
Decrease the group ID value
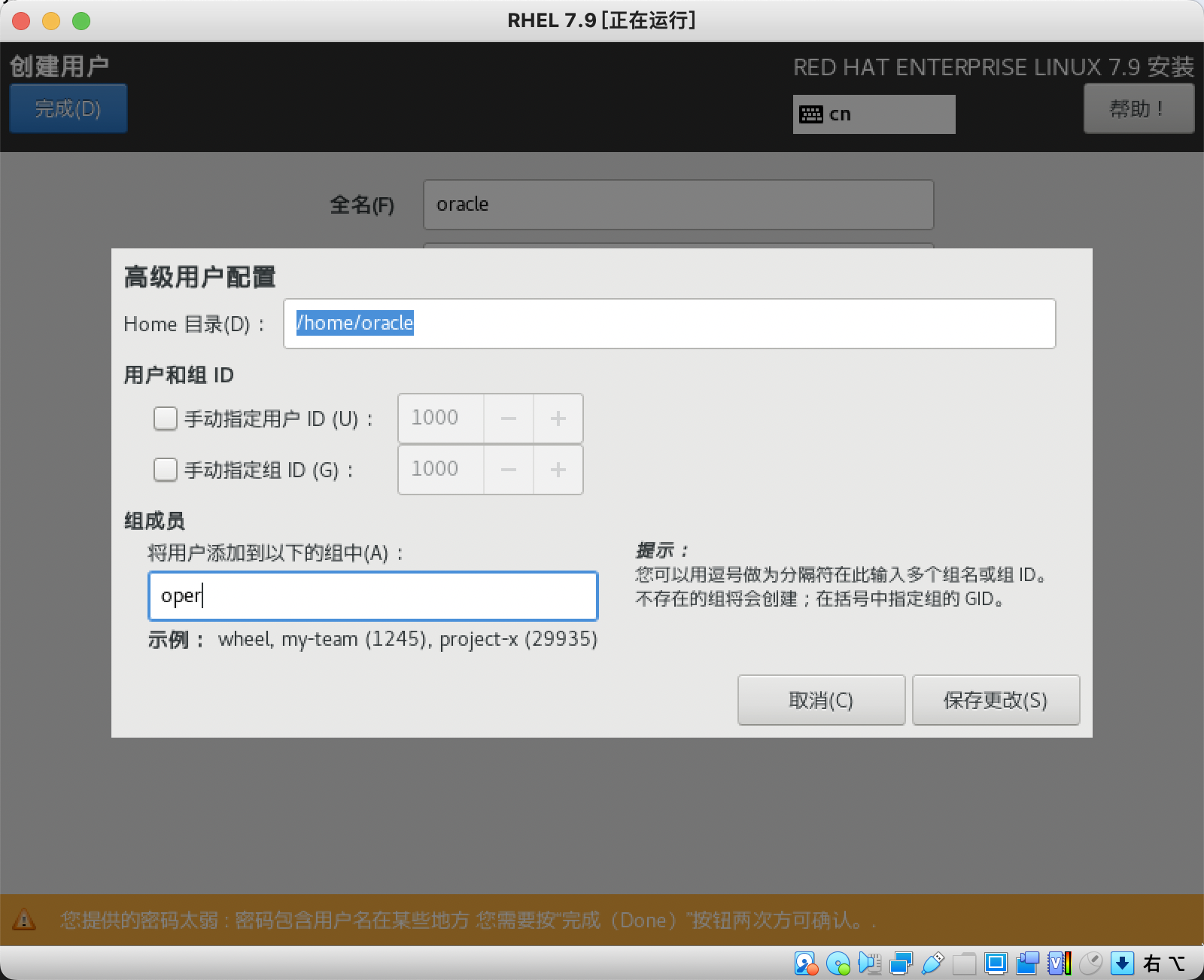point(509,470)
